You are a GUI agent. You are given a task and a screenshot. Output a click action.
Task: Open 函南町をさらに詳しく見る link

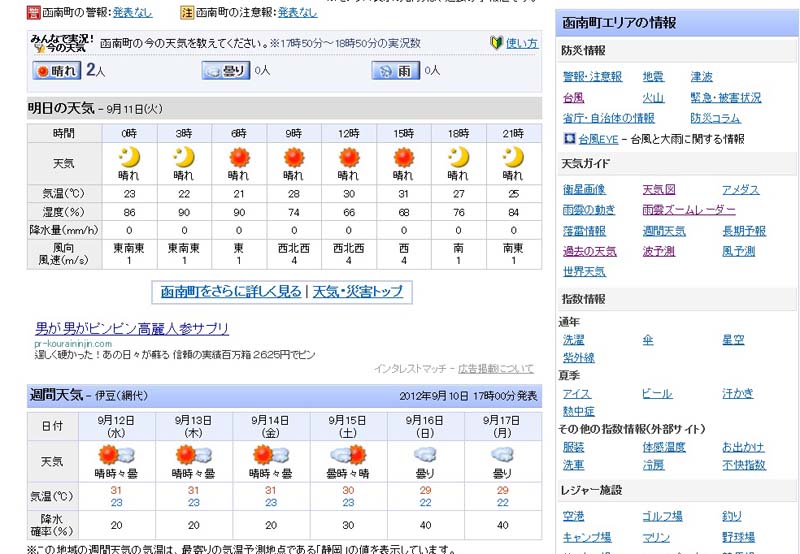[231, 292]
